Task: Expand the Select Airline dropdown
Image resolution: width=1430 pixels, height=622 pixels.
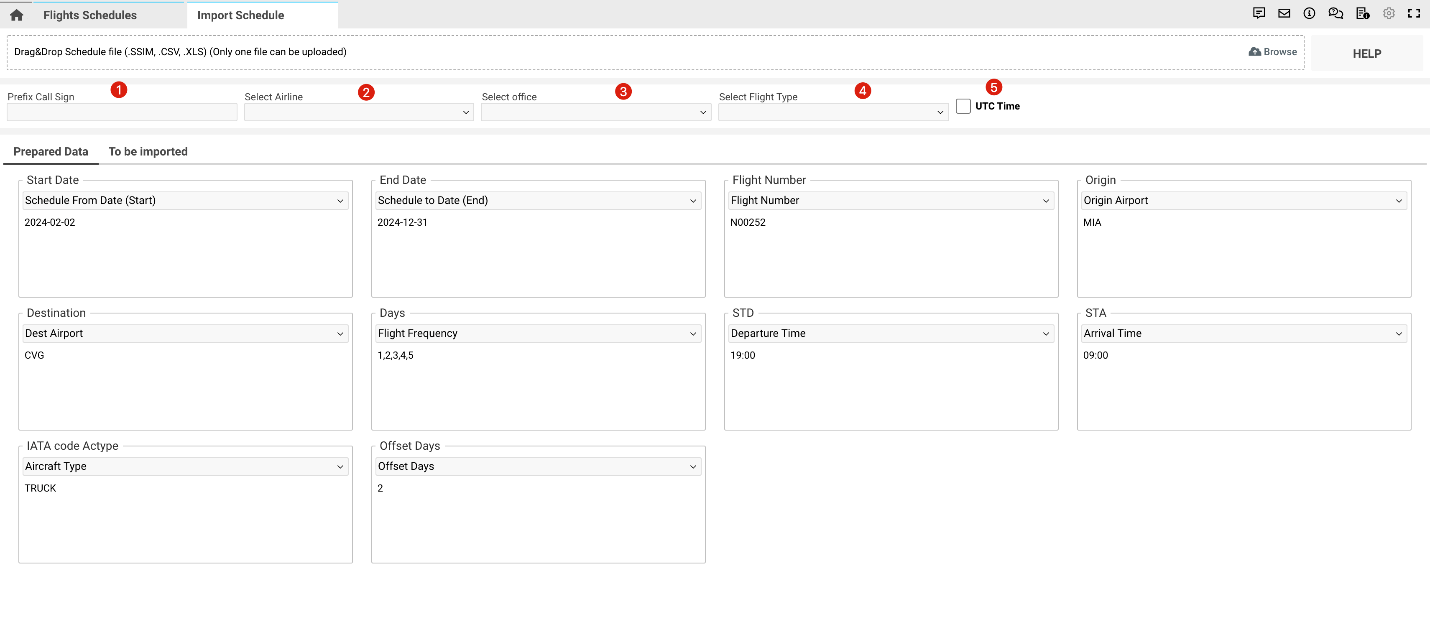Action: [358, 113]
